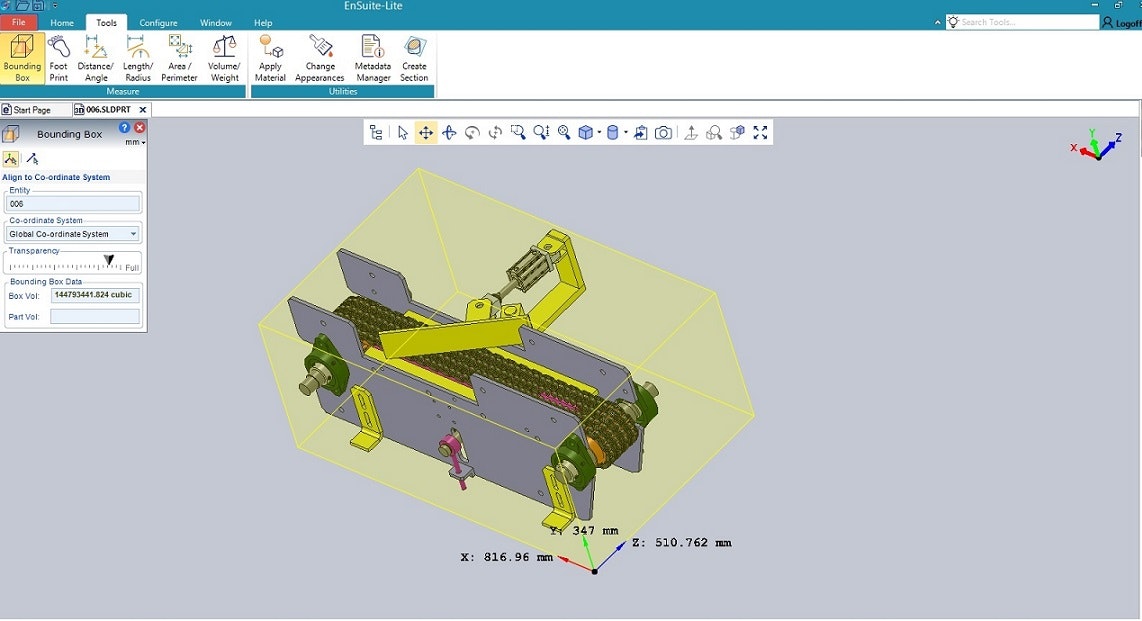Click the section cube view icon
The width and height of the screenshot is (1142, 621).
click(737, 132)
